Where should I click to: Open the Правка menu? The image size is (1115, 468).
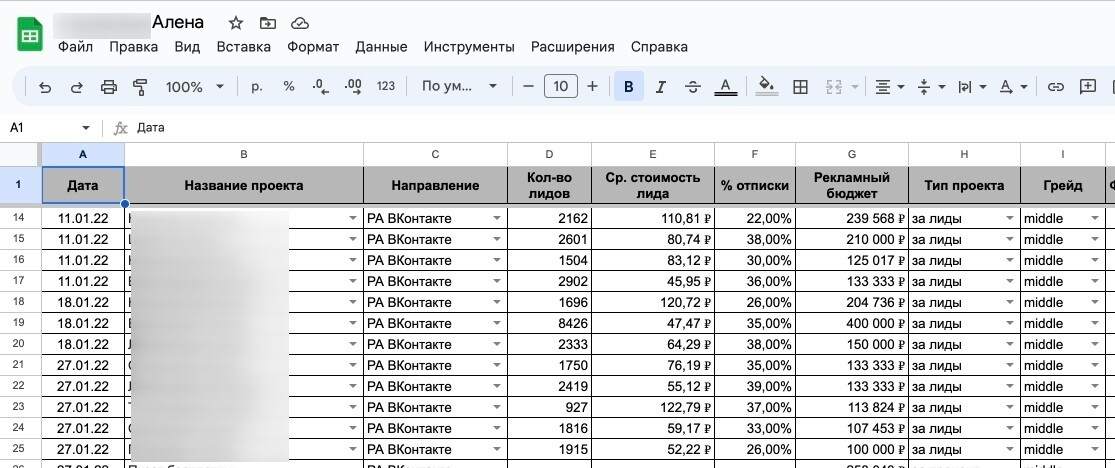[134, 47]
